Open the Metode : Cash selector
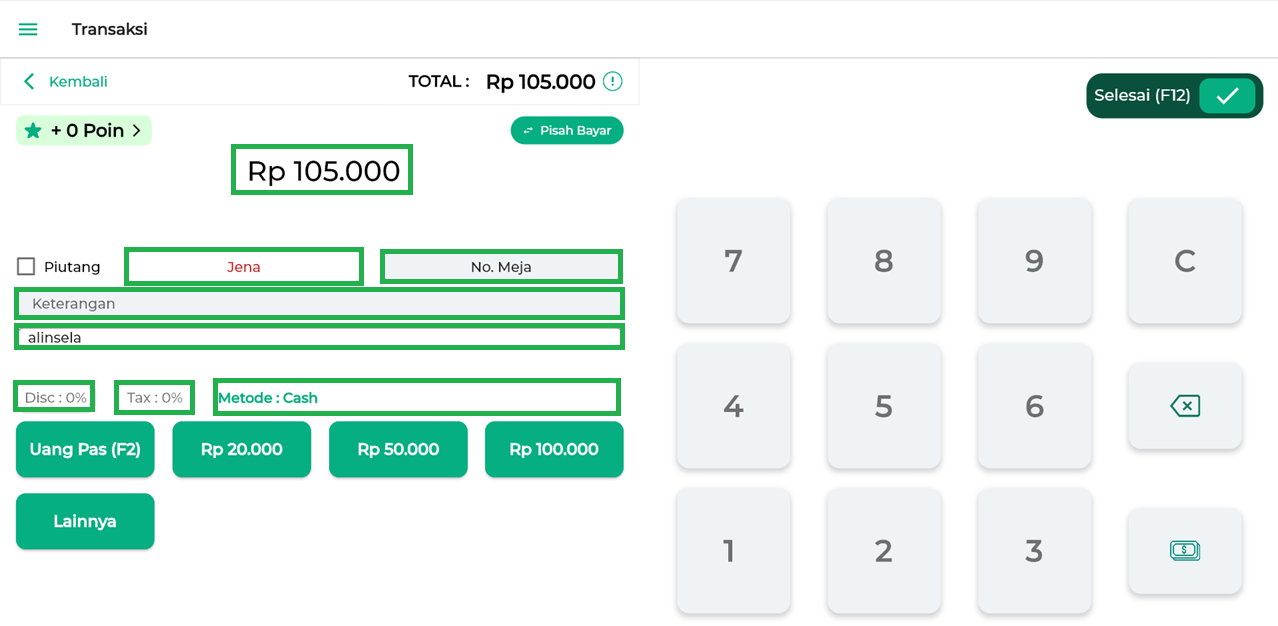The width and height of the screenshot is (1278, 626). (x=417, y=397)
